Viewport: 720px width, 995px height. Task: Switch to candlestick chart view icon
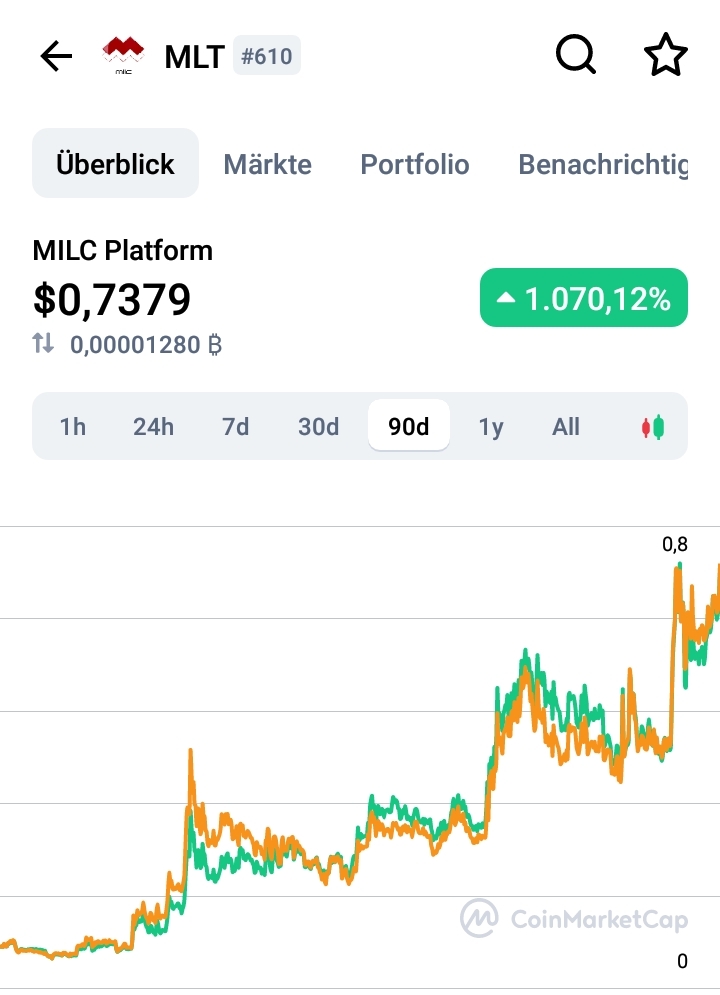(653, 427)
